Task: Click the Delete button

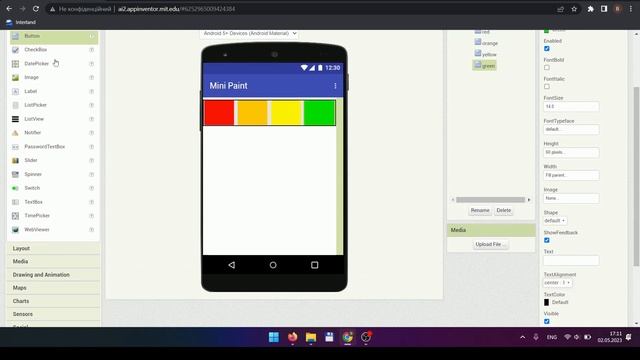Action: [x=503, y=210]
